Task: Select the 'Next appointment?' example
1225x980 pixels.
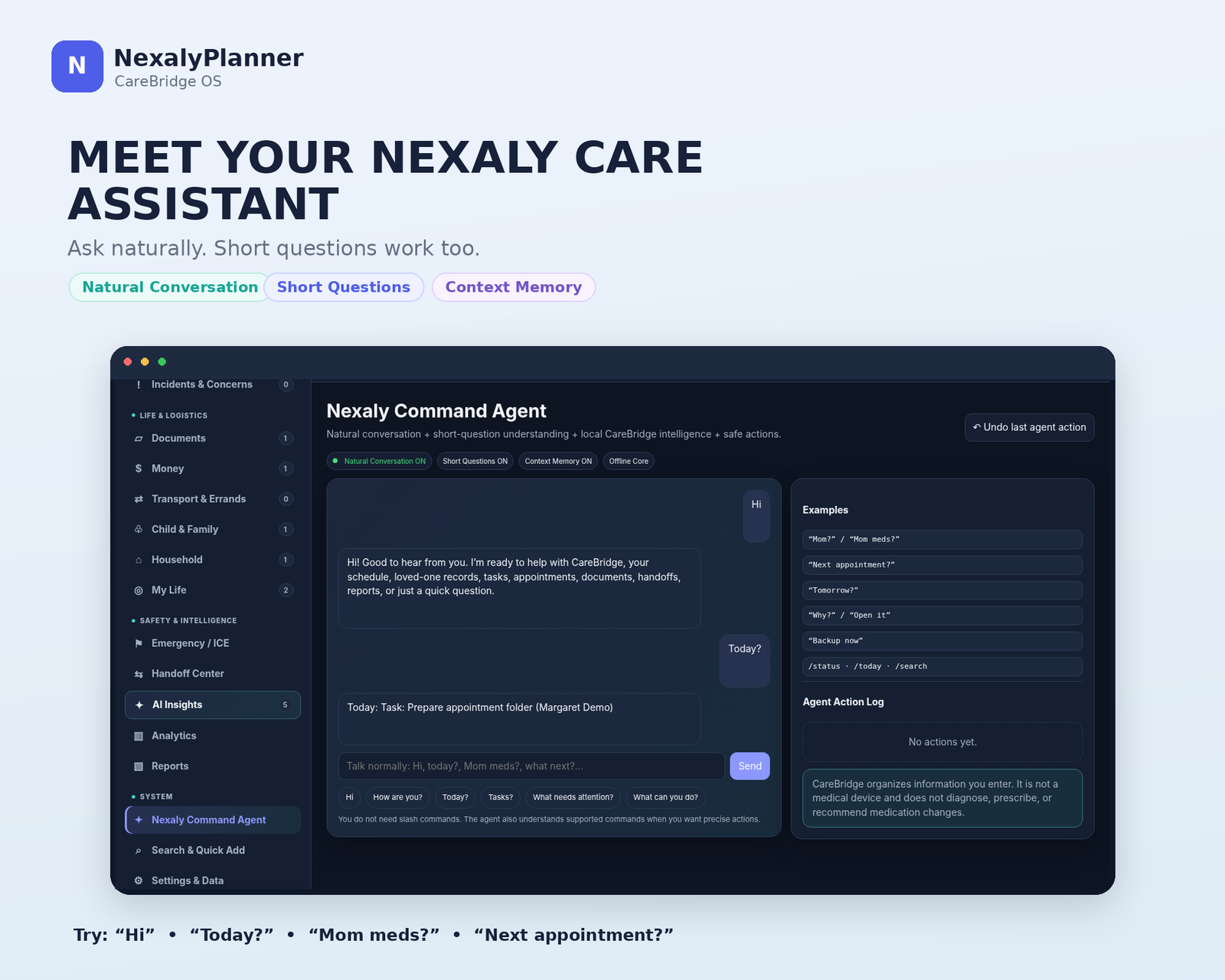Action: [x=942, y=565]
